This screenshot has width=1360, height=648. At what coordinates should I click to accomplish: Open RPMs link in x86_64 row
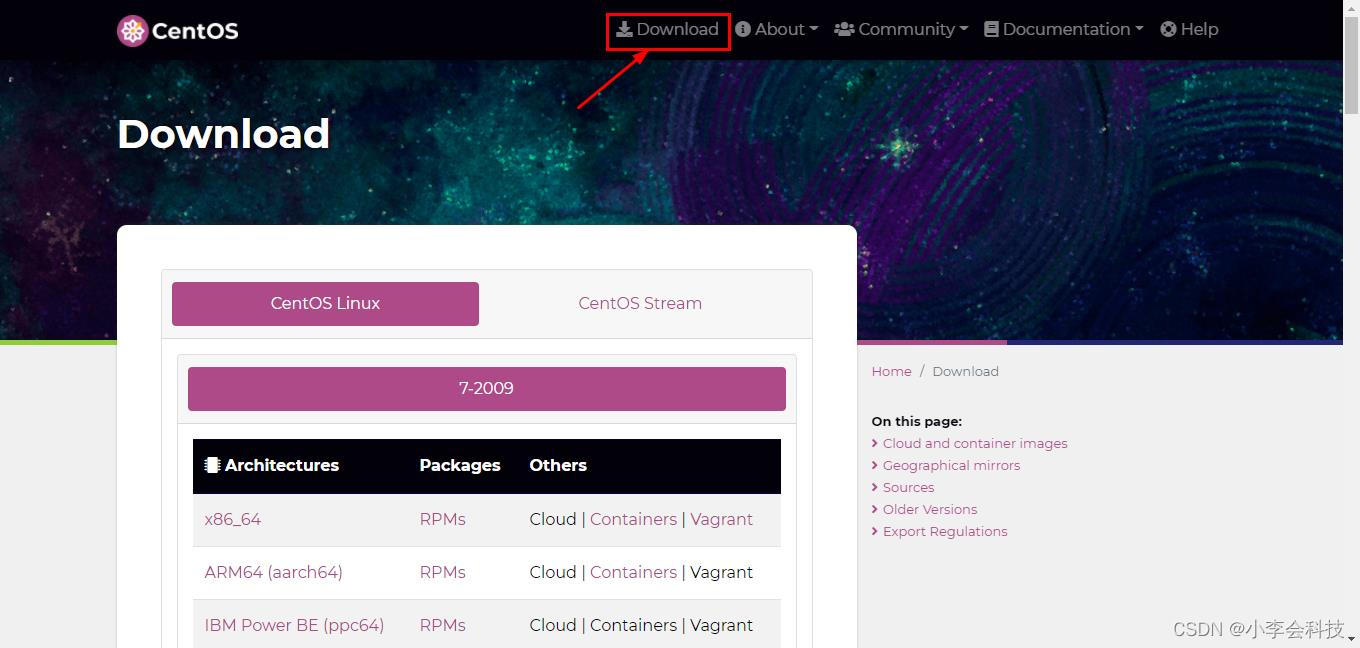pyautogui.click(x=442, y=519)
